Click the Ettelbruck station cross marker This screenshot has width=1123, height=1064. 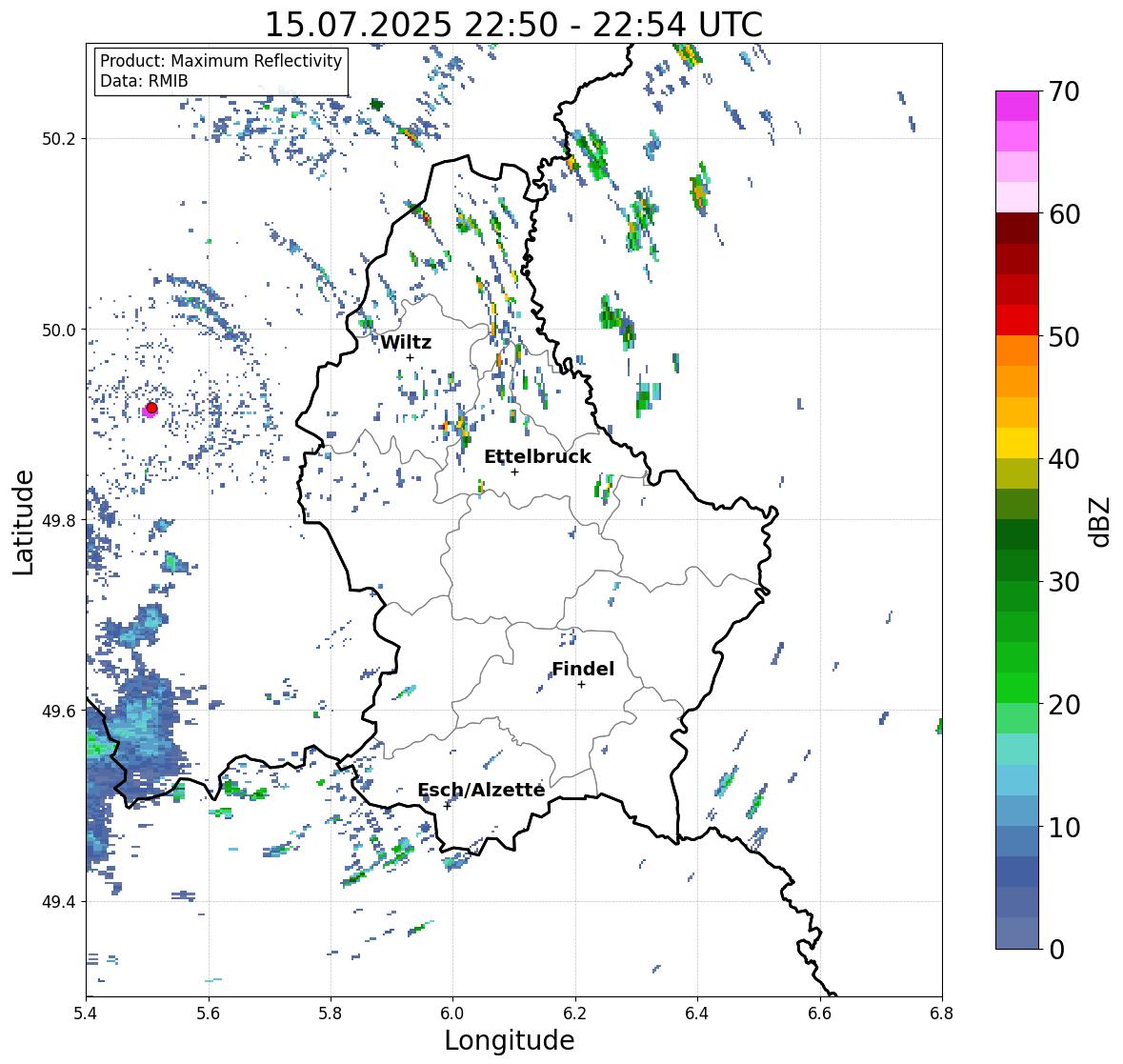coord(514,472)
